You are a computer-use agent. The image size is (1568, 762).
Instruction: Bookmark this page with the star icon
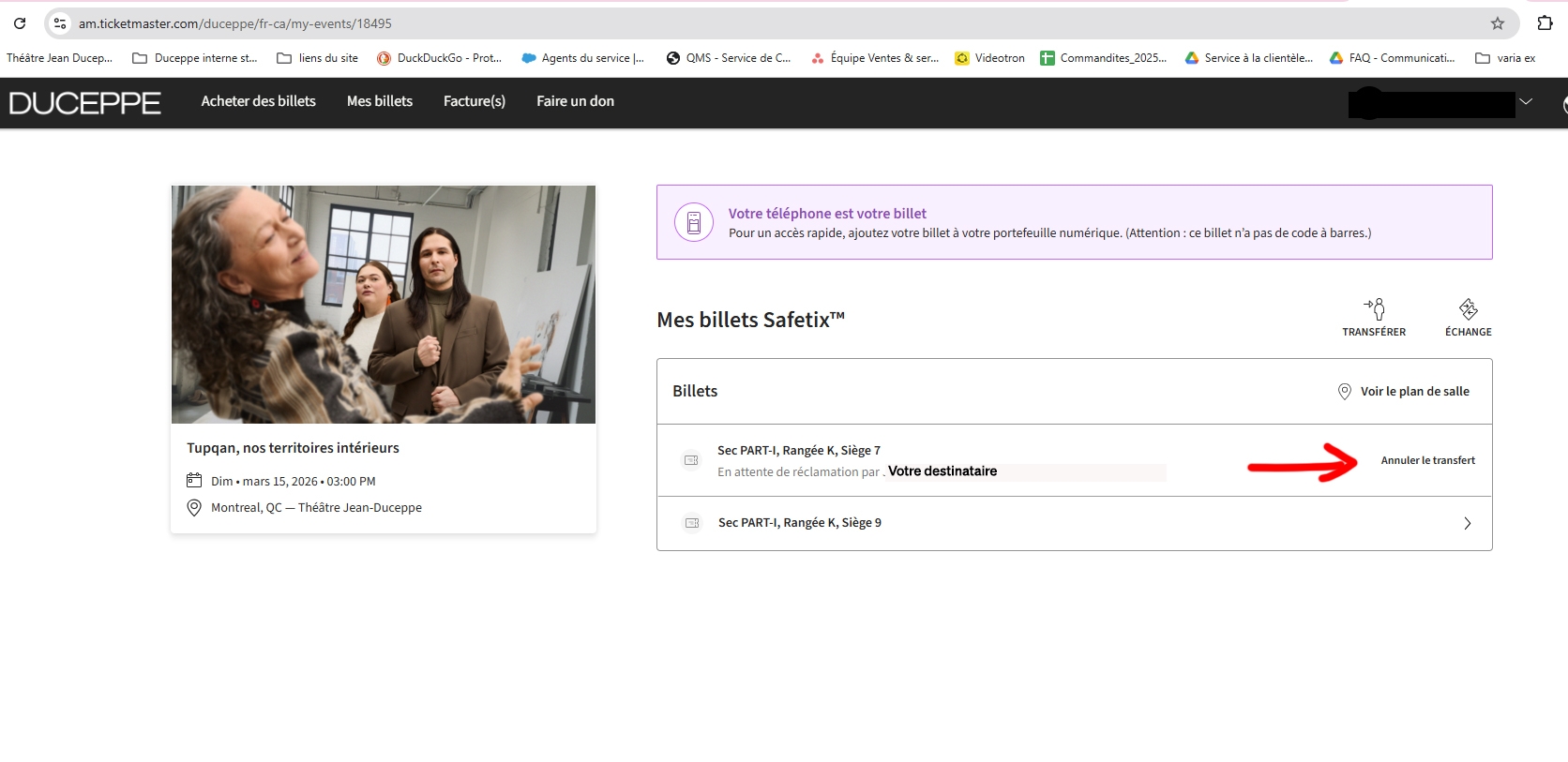click(x=1498, y=23)
